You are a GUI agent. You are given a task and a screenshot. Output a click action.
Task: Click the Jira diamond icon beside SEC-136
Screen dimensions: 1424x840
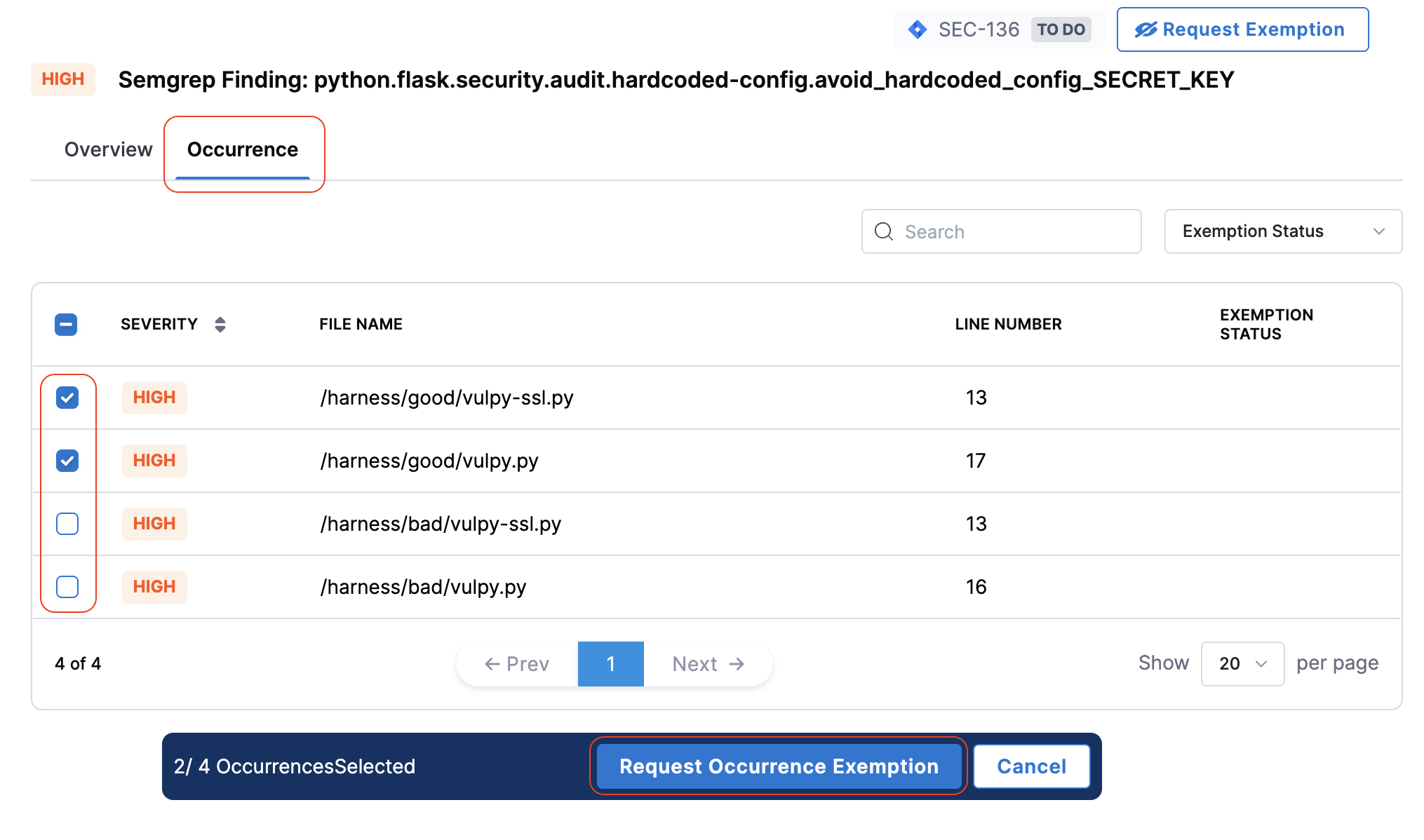pos(917,29)
